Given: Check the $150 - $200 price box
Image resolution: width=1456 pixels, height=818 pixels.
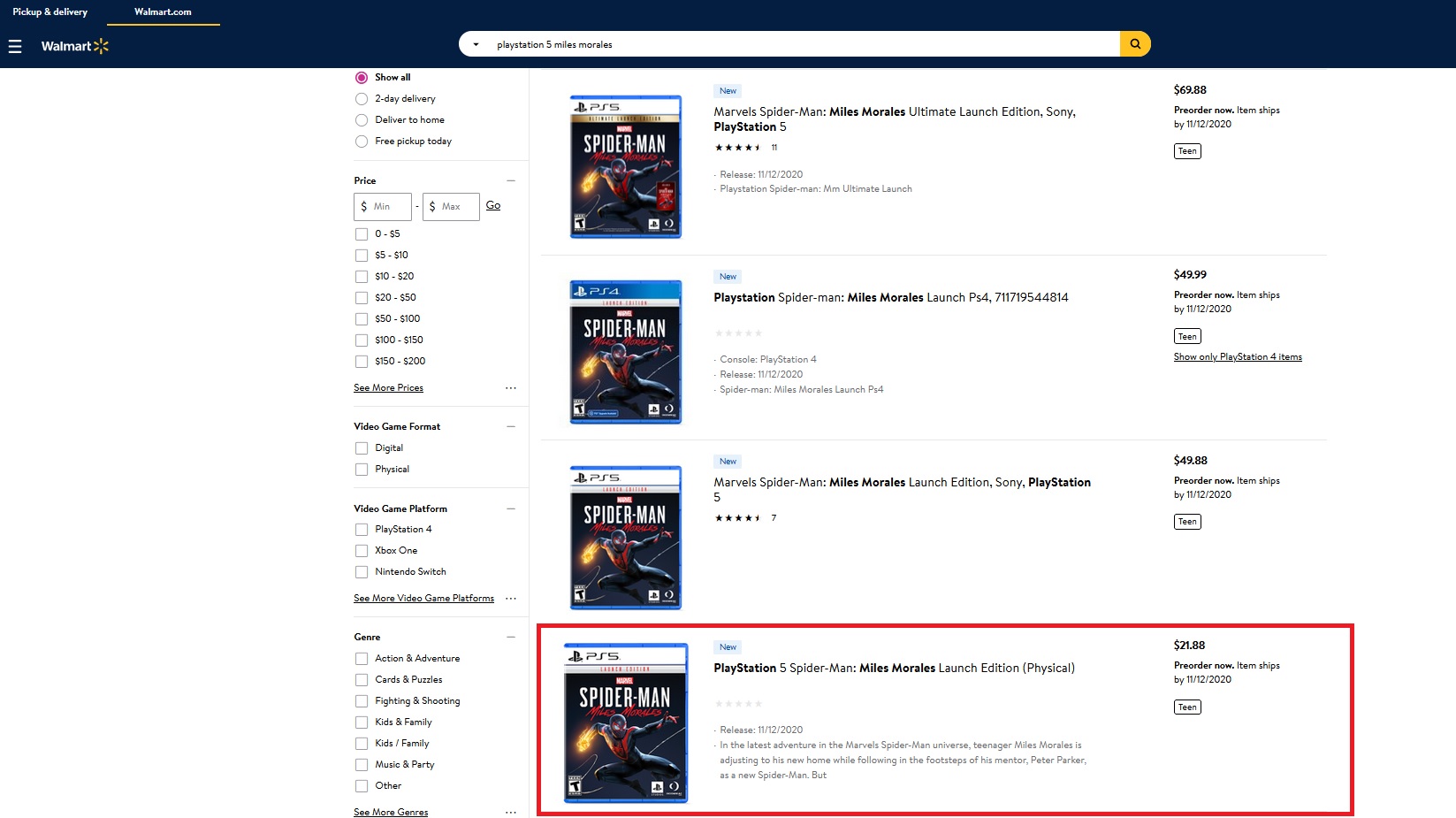Looking at the screenshot, I should click(362, 362).
